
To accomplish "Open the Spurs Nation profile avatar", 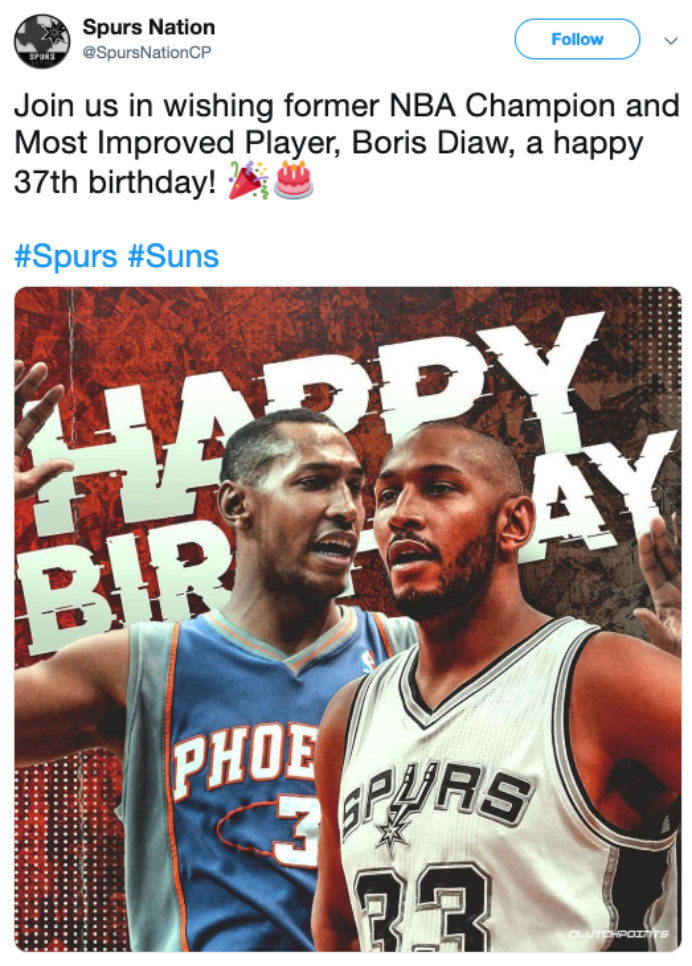I will click(42, 41).
